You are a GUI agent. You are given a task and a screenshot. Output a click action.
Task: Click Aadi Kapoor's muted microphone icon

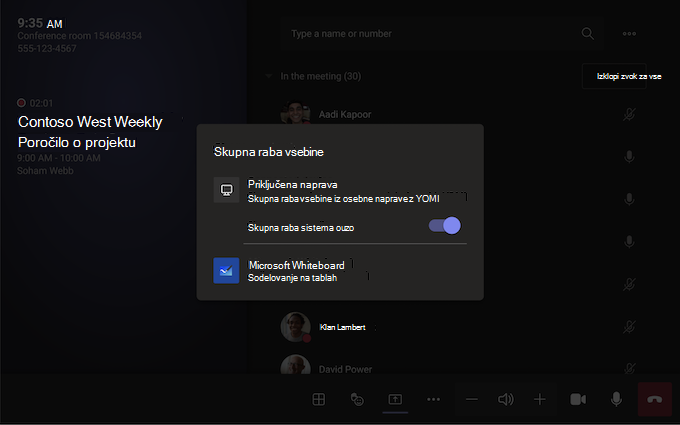pyautogui.click(x=629, y=114)
